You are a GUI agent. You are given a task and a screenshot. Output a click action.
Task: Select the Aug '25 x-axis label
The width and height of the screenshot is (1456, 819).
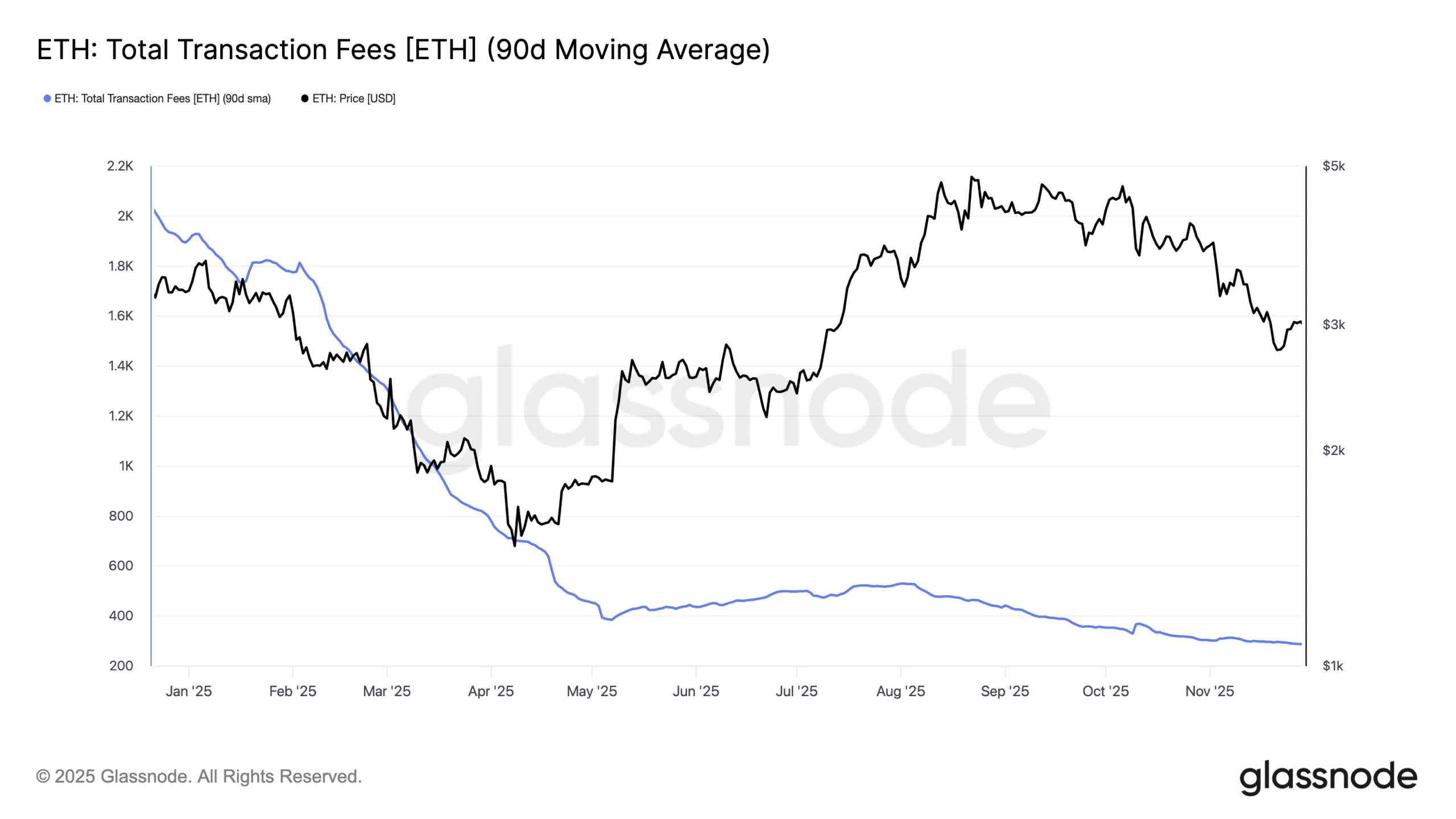click(x=900, y=691)
